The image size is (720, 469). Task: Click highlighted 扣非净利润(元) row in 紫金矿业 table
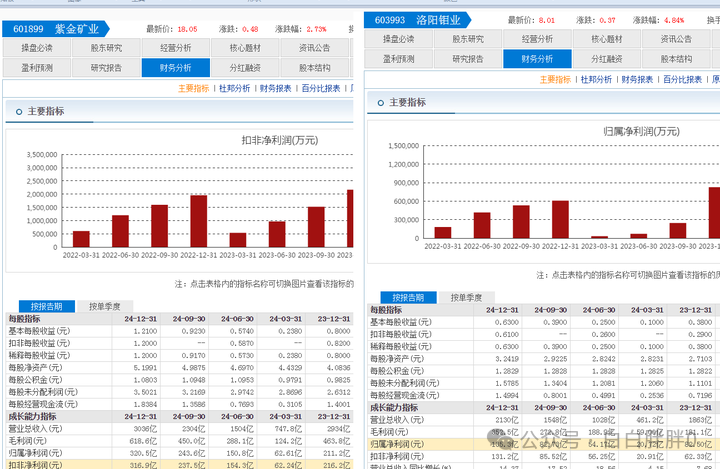point(179,464)
